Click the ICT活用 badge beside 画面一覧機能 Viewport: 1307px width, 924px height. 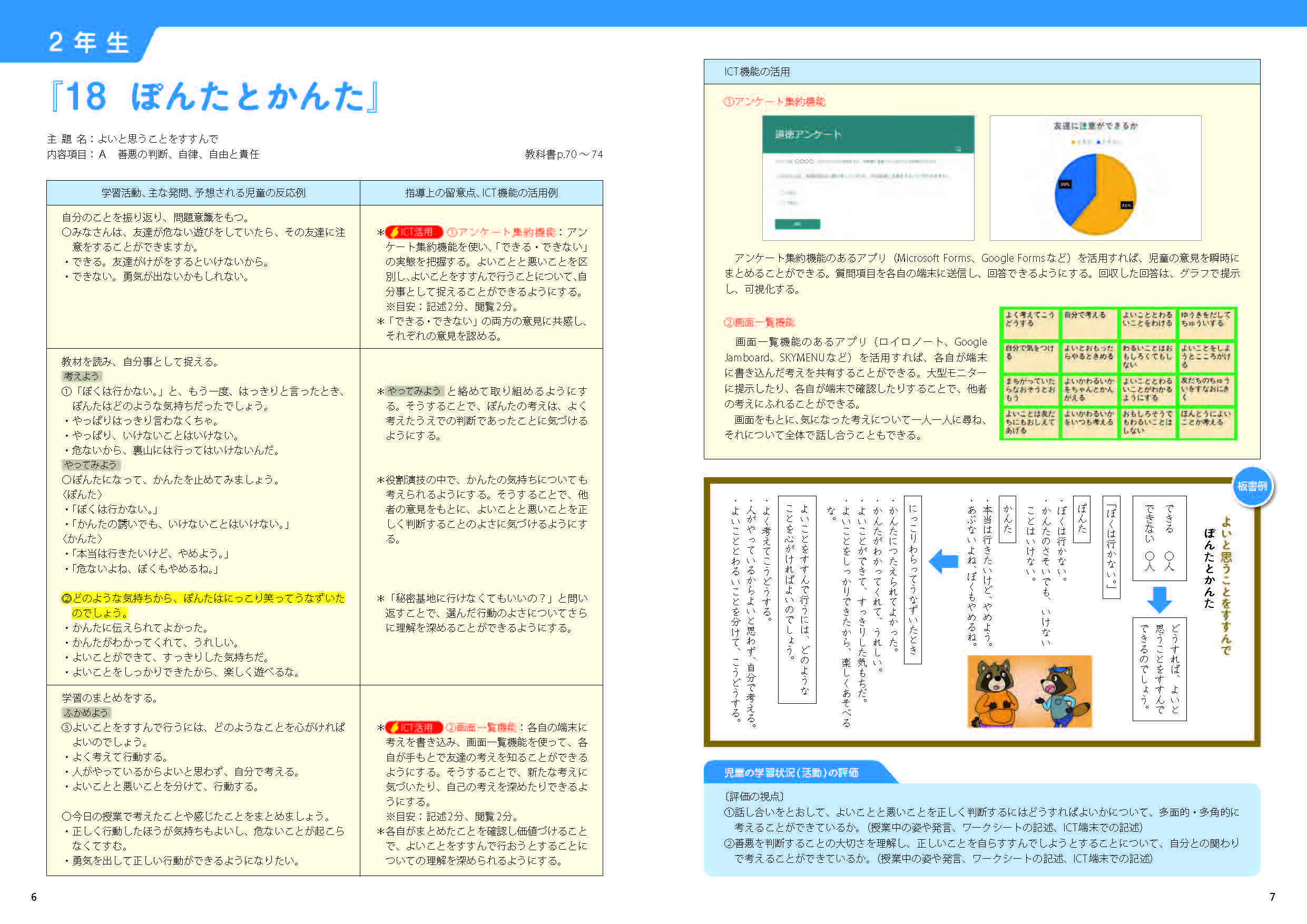pyautogui.click(x=414, y=728)
